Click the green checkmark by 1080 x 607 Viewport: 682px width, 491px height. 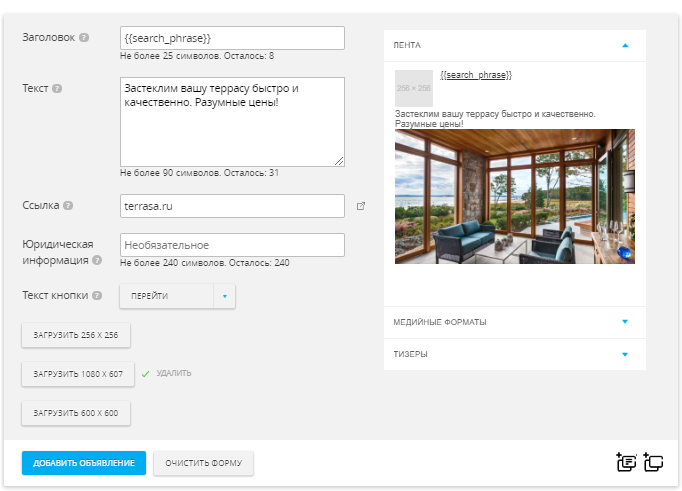pos(145,374)
